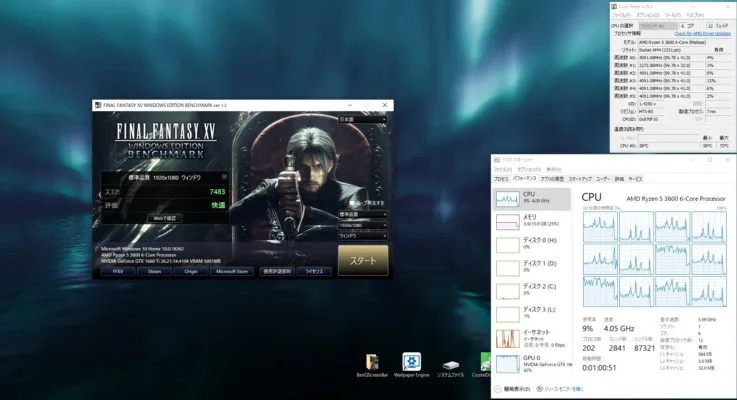The width and height of the screenshot is (737, 400).
Task: Switch to the アプリの履歴 tab
Action: 552,179
